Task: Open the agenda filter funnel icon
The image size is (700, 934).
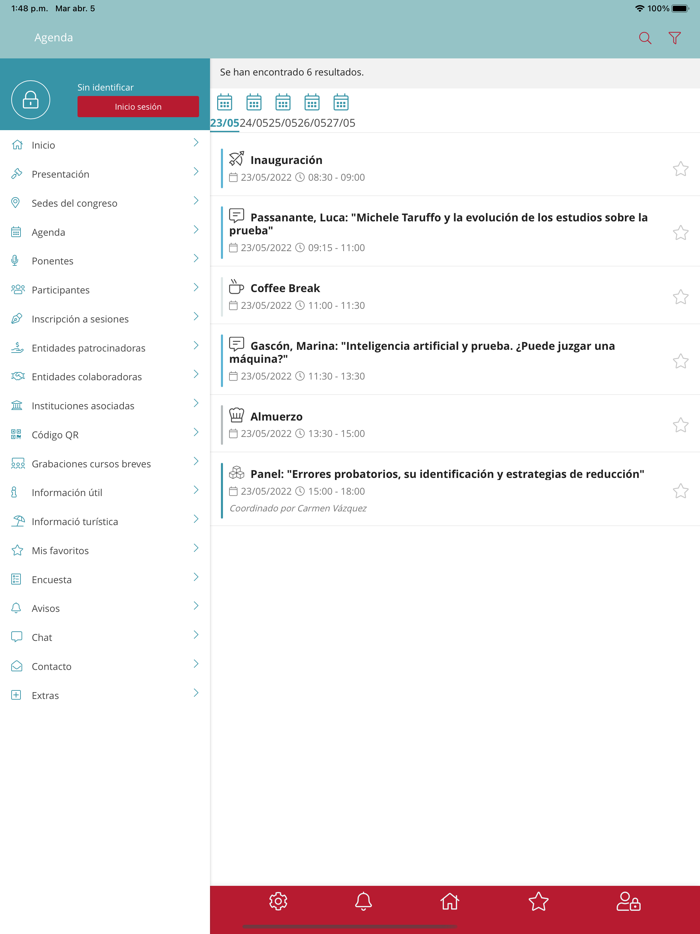Action: [674, 38]
